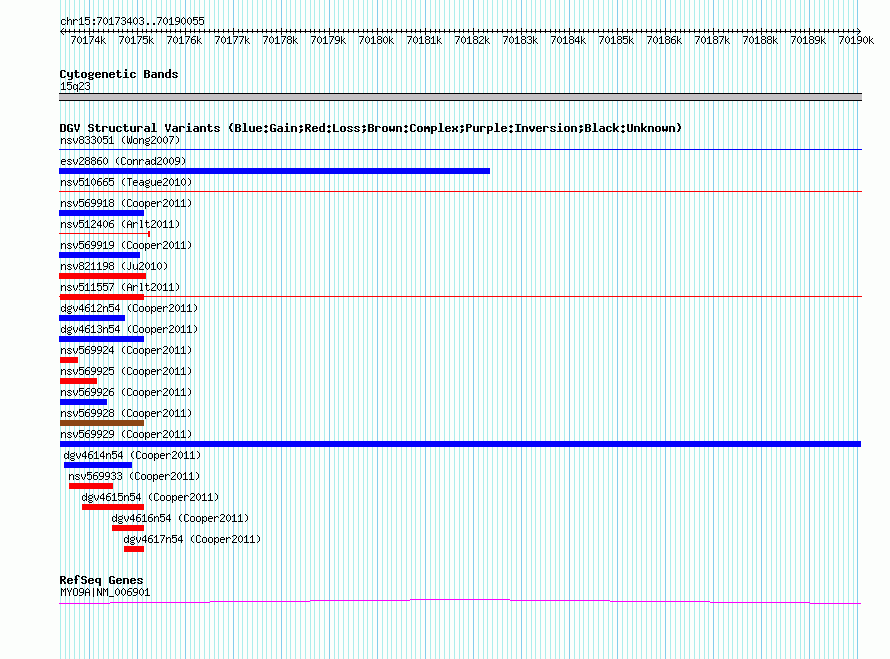Click nsv569933 (Cooper2011) label
The image size is (890, 659).
click(x=134, y=476)
